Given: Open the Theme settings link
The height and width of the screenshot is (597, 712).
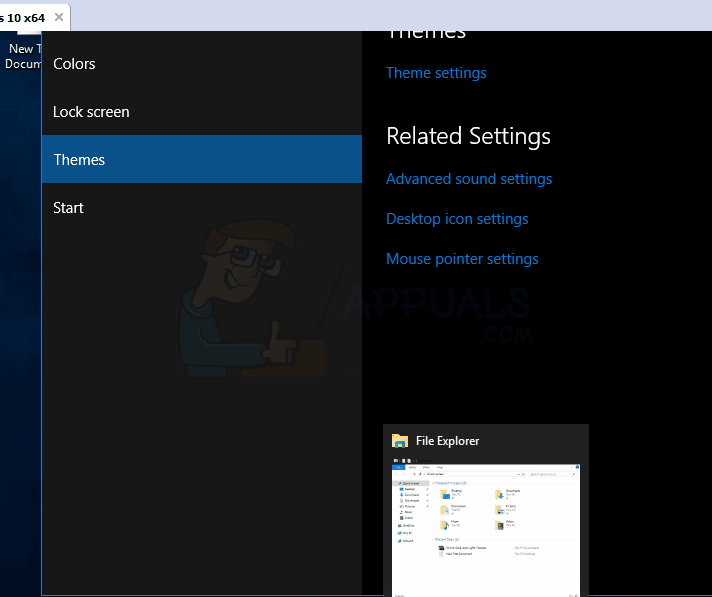Looking at the screenshot, I should point(436,73).
